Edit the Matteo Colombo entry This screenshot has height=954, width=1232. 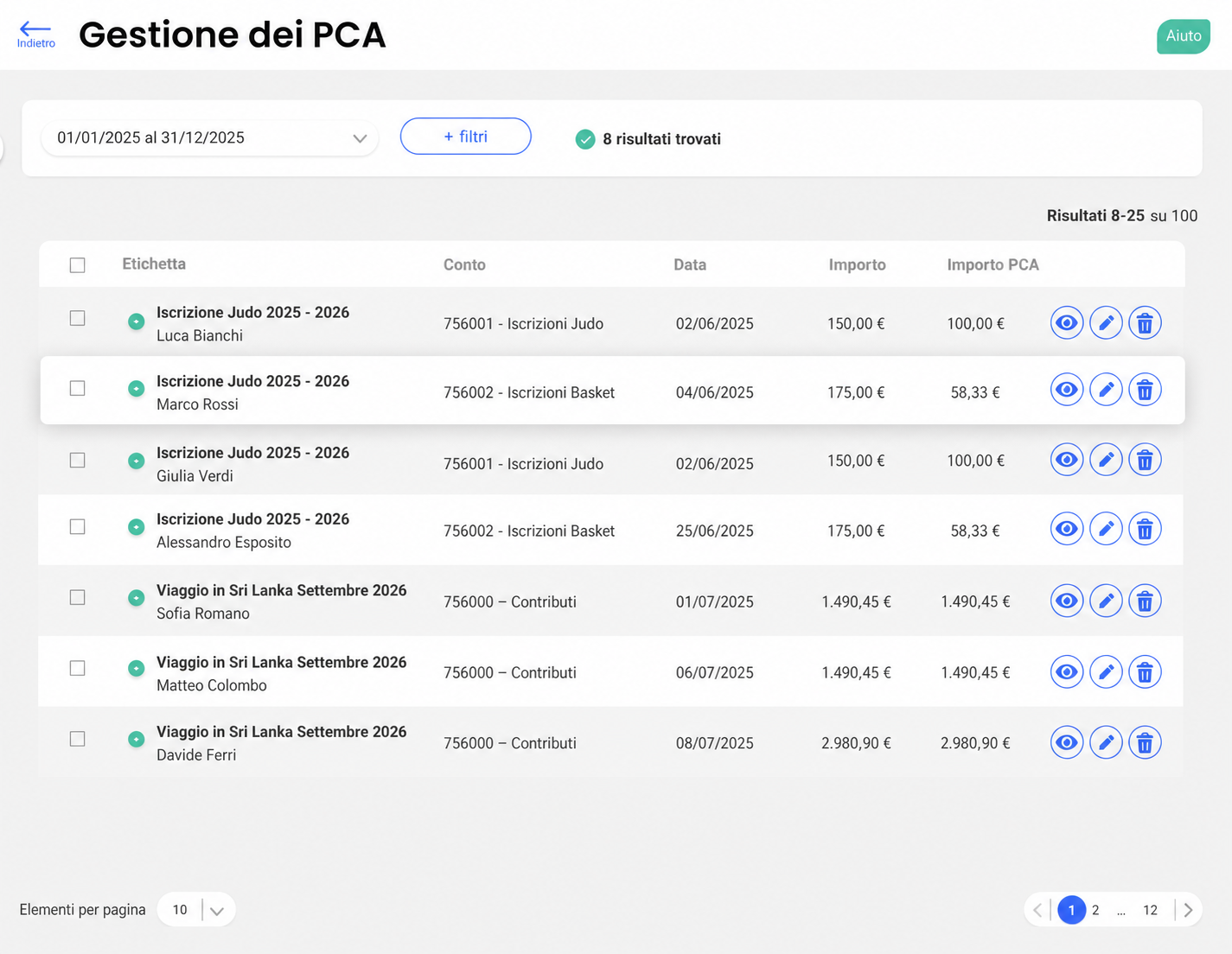(x=1106, y=671)
